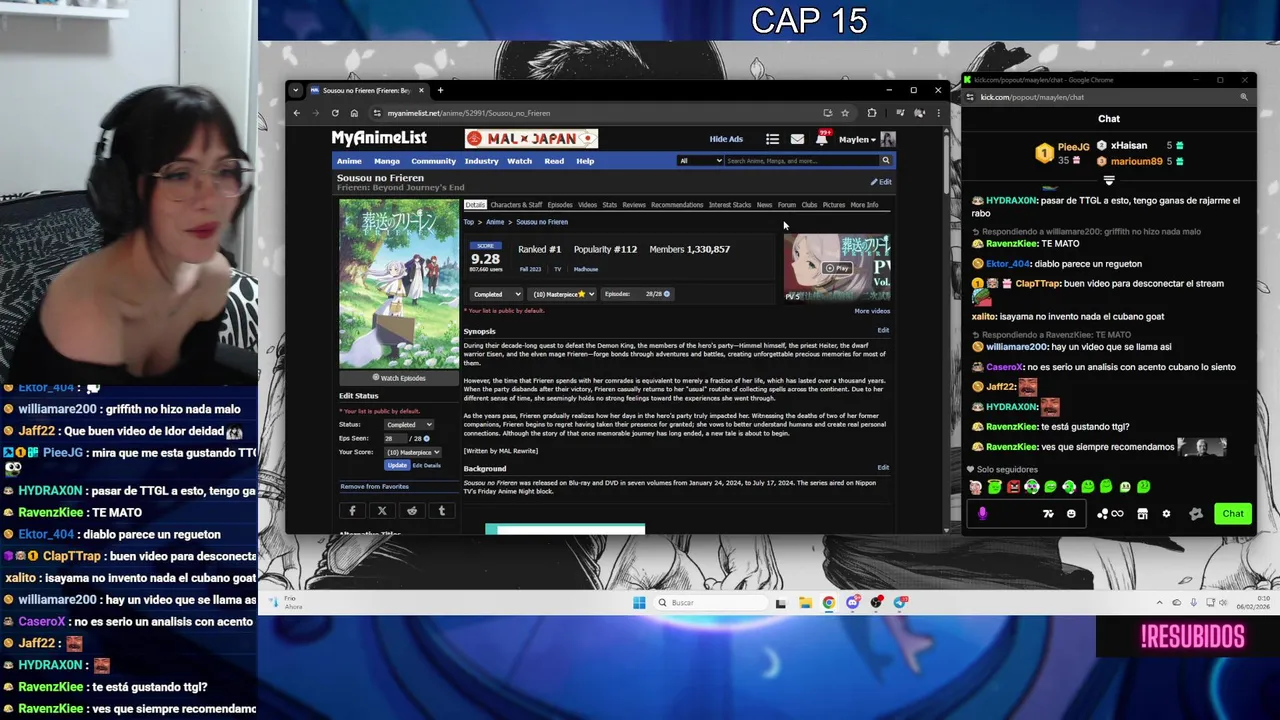The height and width of the screenshot is (720, 1280).
Task: Click the blue Update button
Action: pos(397,466)
